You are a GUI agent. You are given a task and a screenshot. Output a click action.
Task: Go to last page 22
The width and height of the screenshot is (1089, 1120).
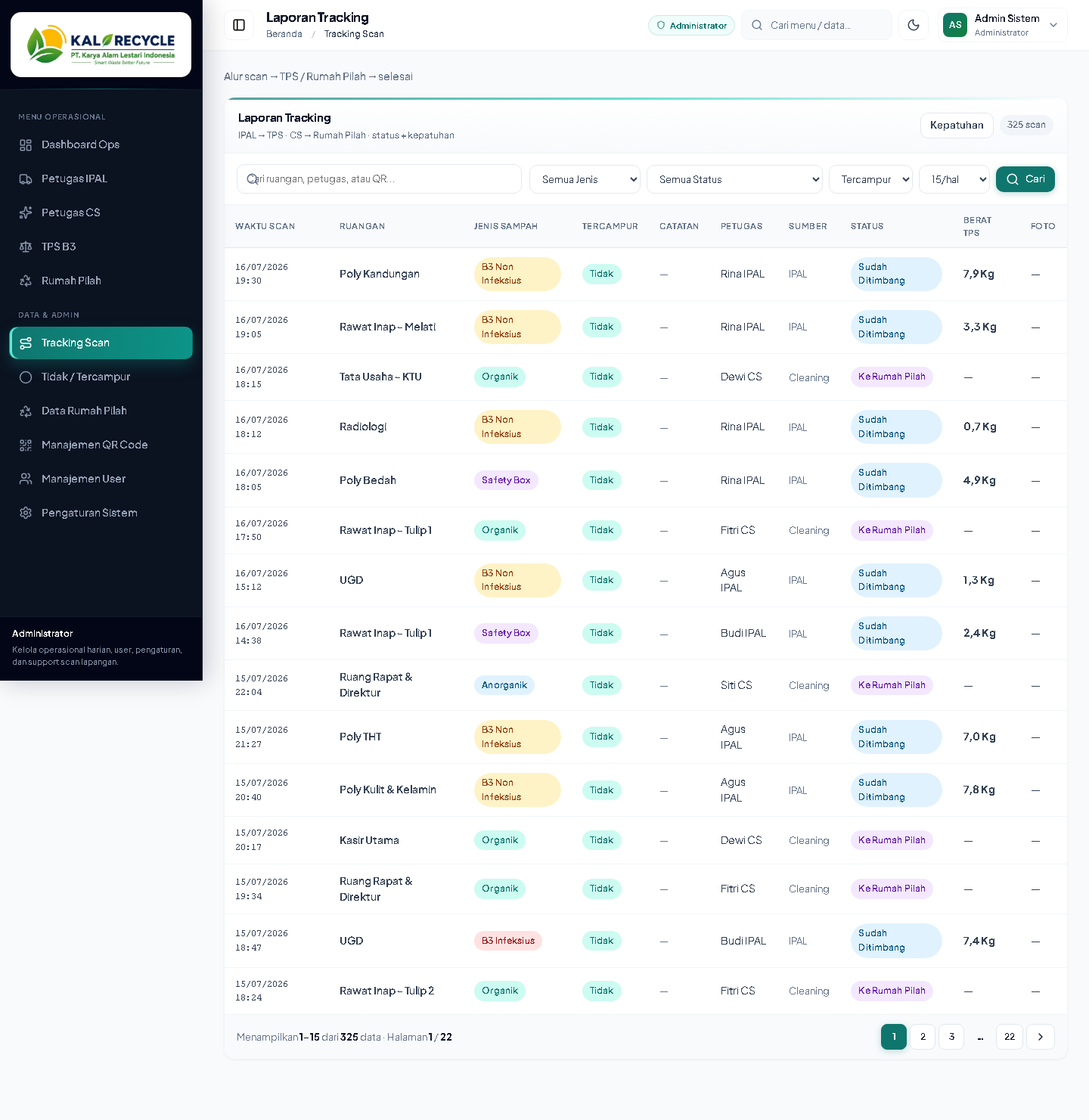click(1010, 1037)
